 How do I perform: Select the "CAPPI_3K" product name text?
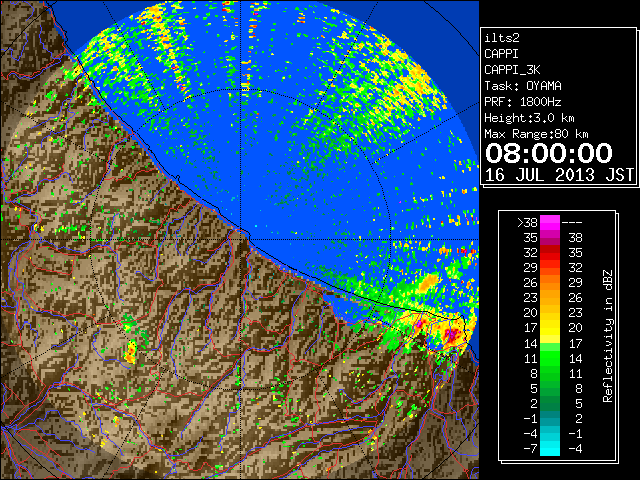(512, 70)
